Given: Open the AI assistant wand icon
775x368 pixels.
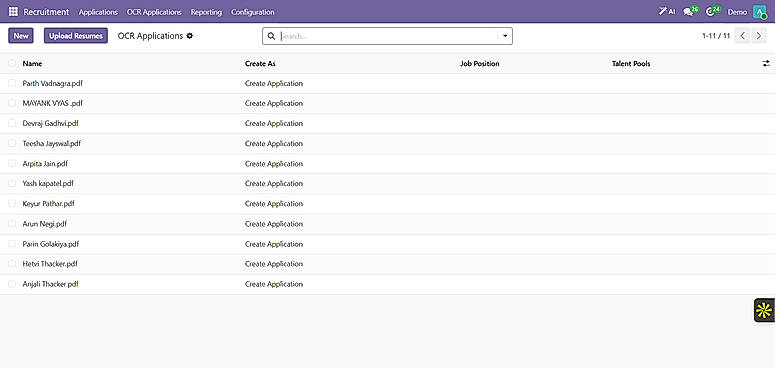Looking at the screenshot, I should click(667, 12).
